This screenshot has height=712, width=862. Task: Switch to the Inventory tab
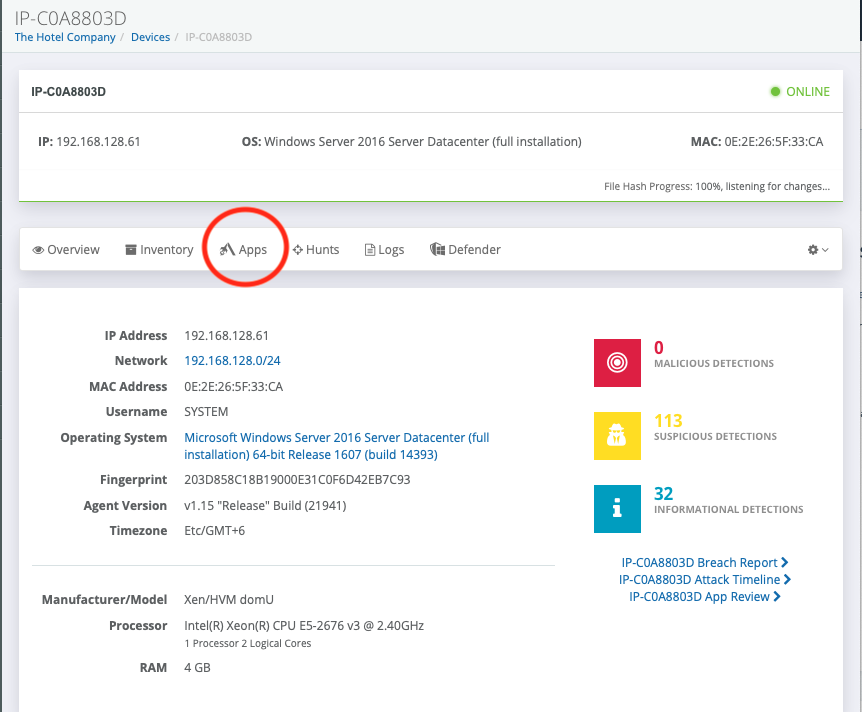click(159, 250)
